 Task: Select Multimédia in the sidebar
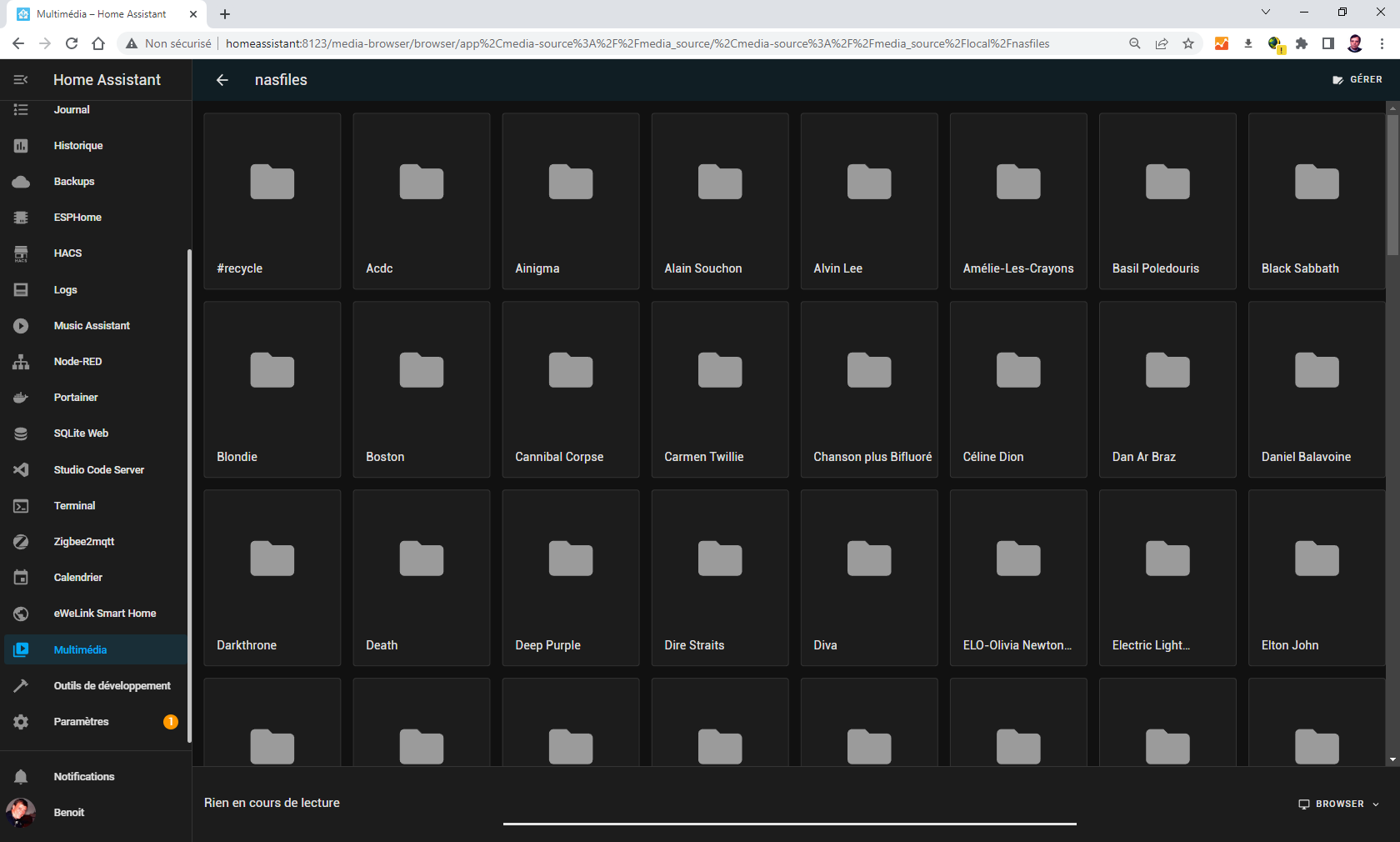point(96,650)
